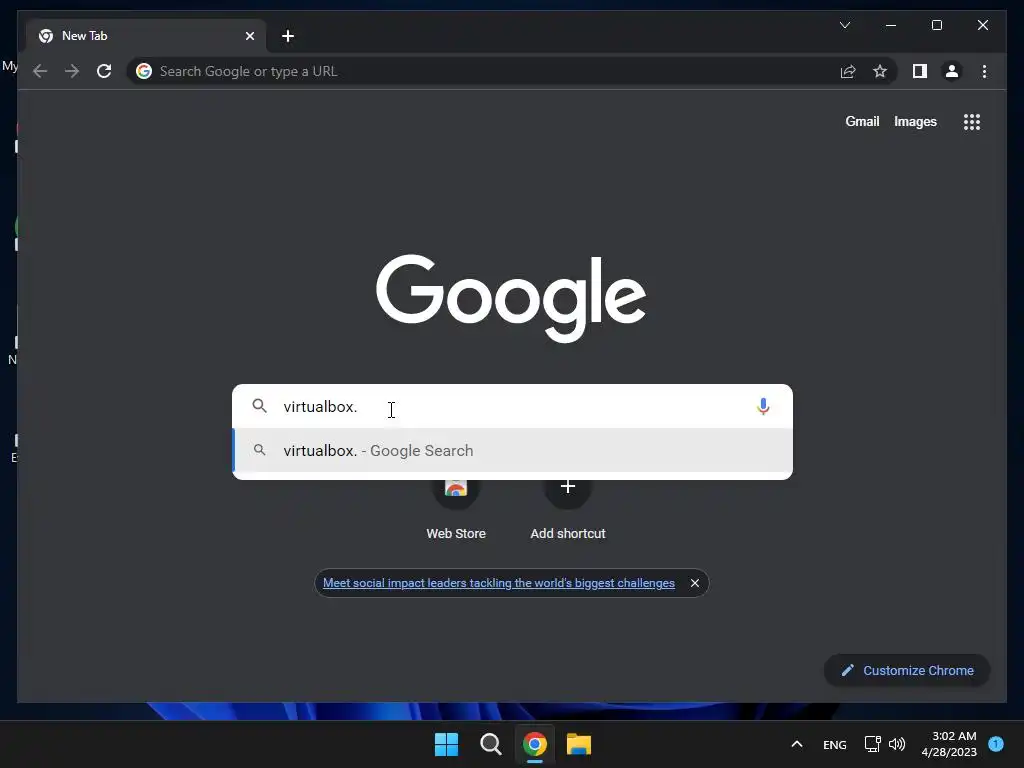Open the notification badge icon
Viewport: 1024px width, 768px height.
996,743
